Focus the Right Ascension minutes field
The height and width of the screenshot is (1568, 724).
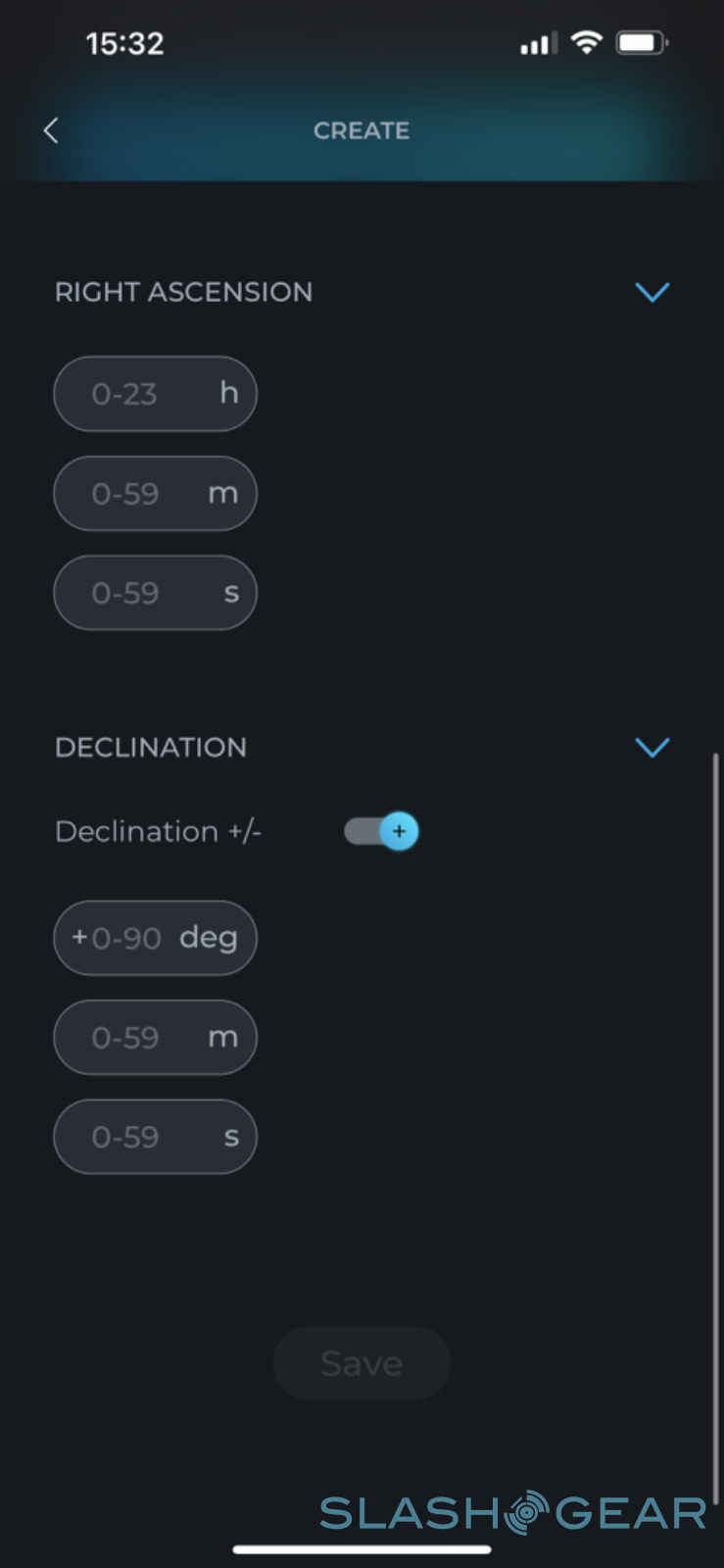(155, 494)
